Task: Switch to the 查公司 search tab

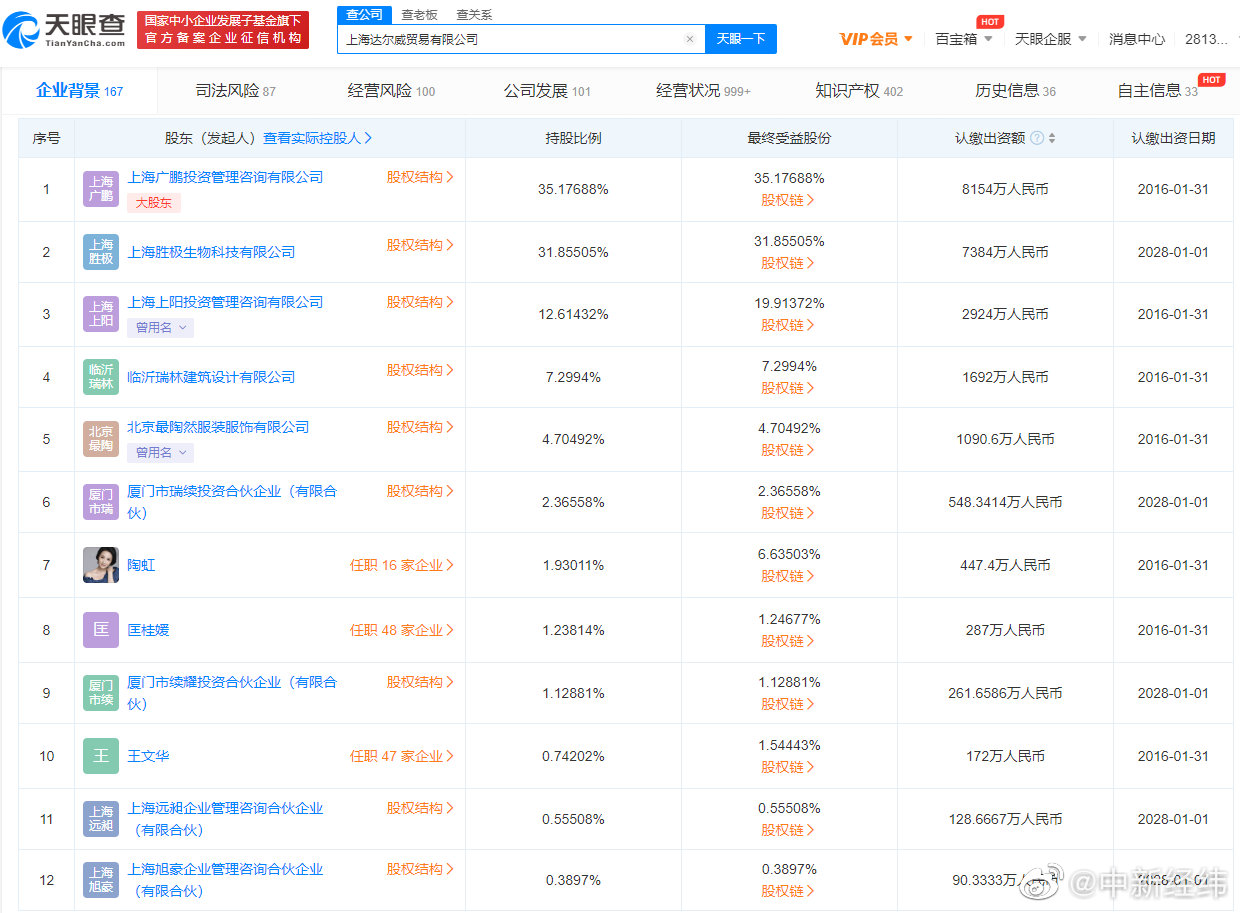Action: [x=364, y=15]
